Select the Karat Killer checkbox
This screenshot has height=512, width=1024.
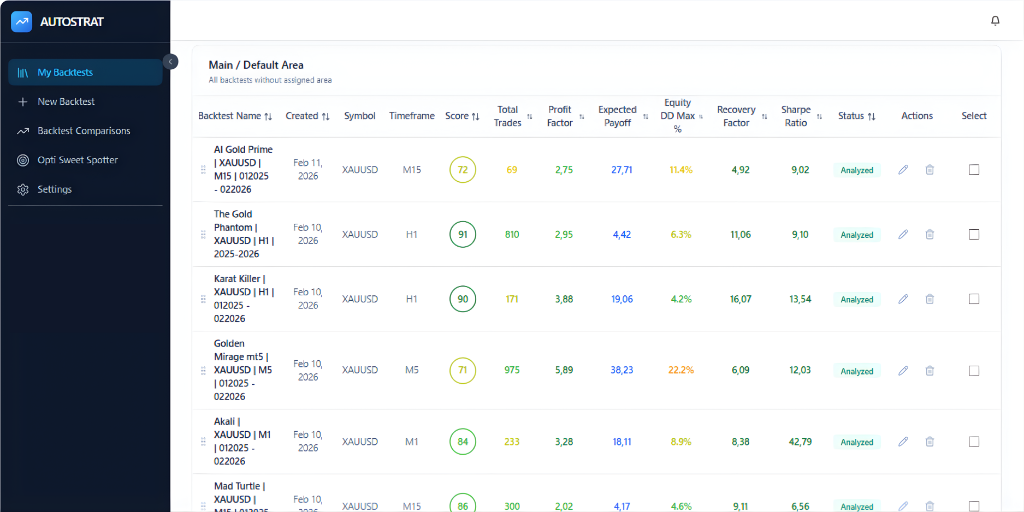point(974,299)
